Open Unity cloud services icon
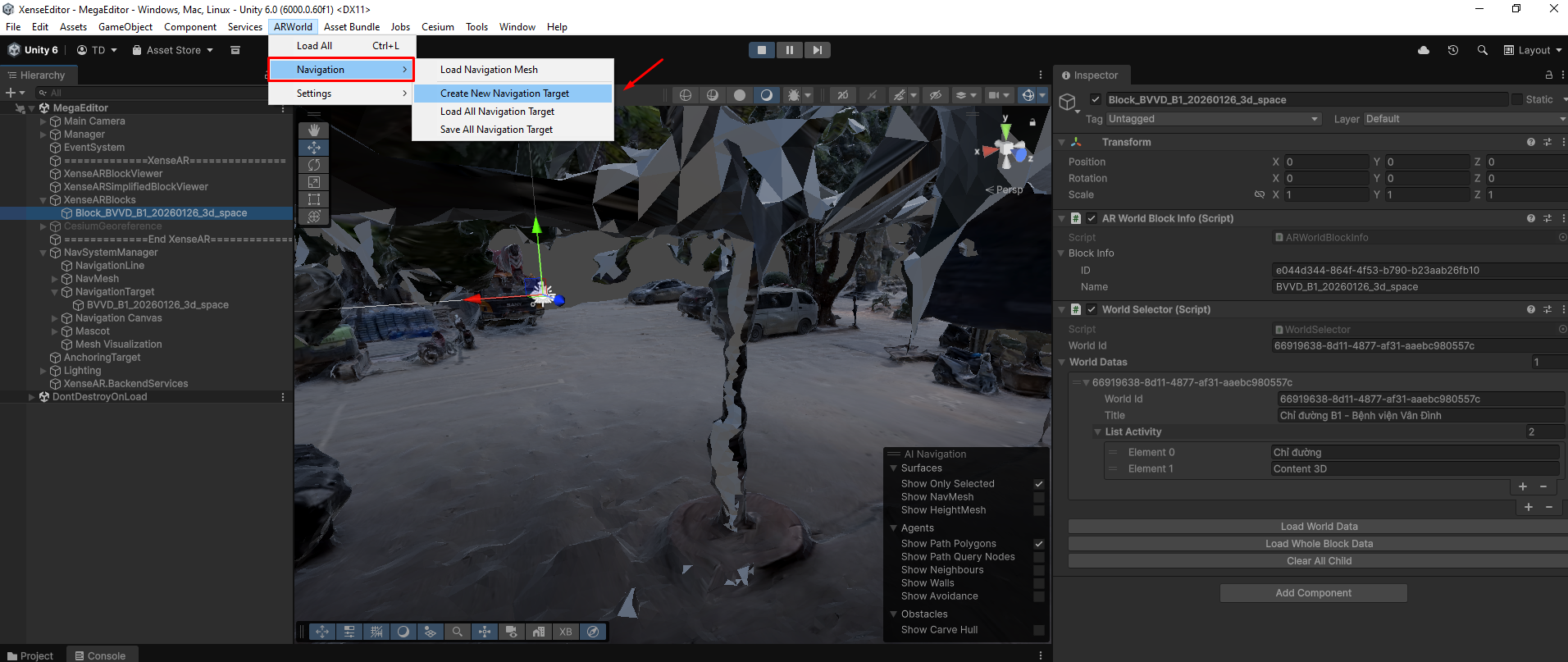This screenshot has height=662, width=1568. tap(1424, 50)
